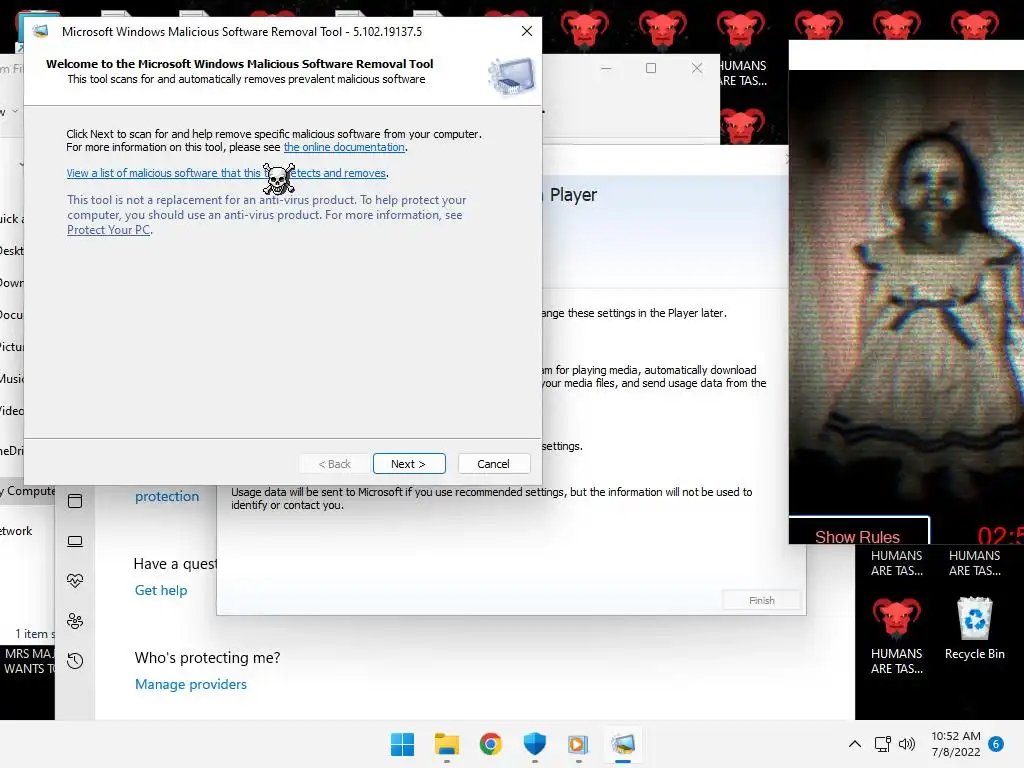Open the Protect Your PC link

coord(108,230)
